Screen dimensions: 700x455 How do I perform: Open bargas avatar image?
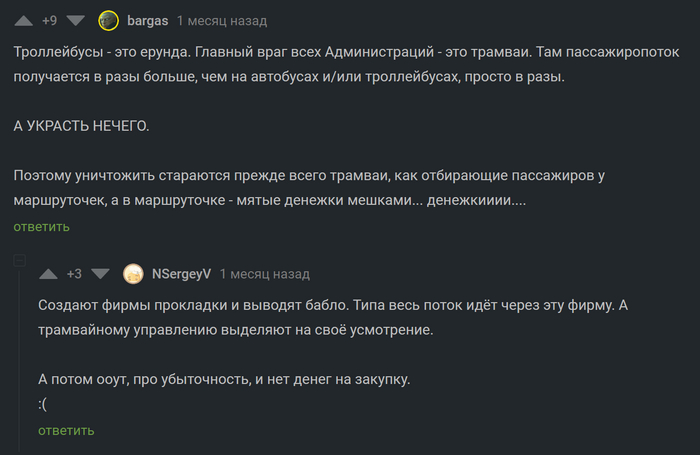tap(109, 20)
